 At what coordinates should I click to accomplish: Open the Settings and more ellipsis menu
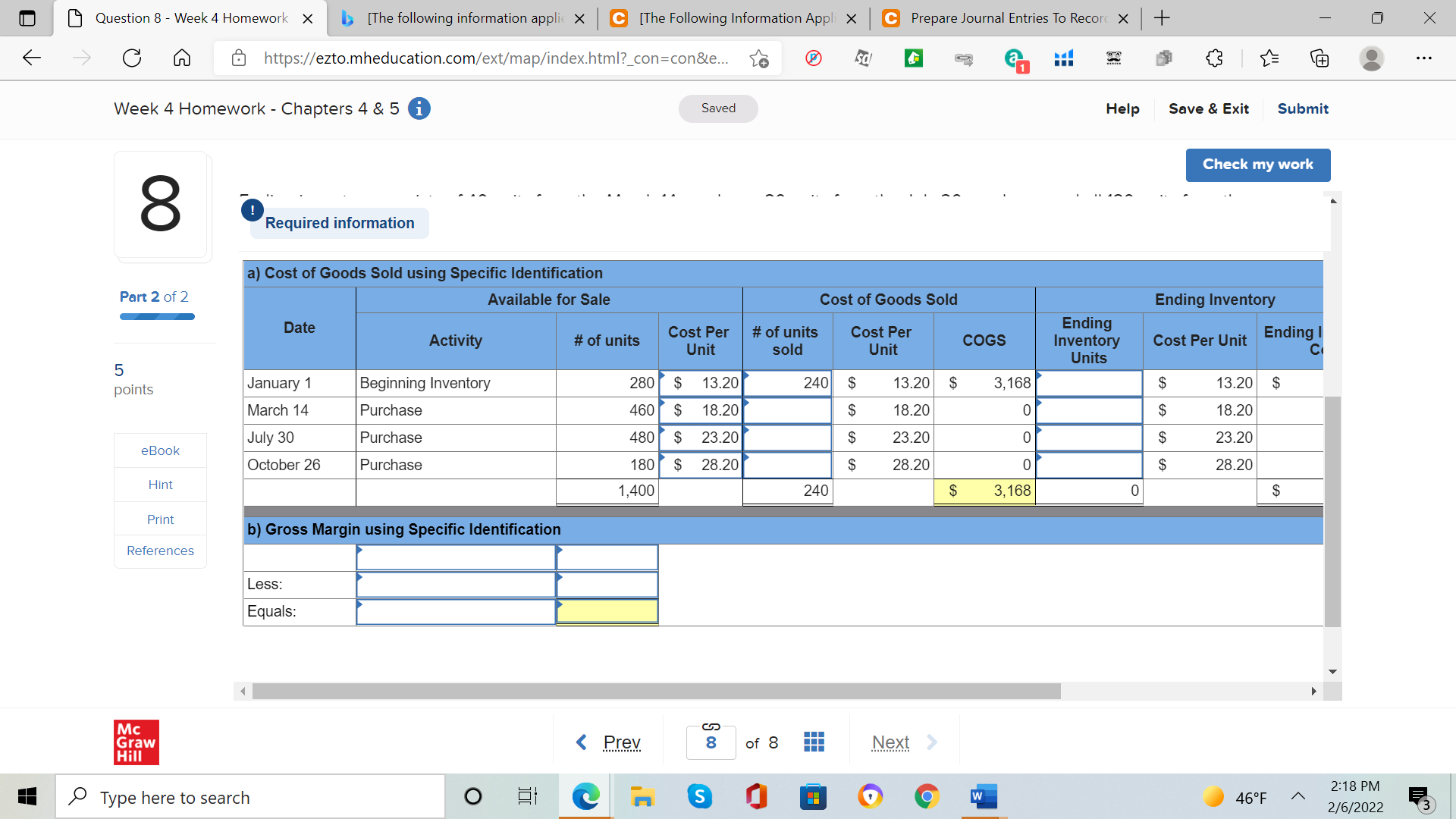pyautogui.click(x=1425, y=58)
